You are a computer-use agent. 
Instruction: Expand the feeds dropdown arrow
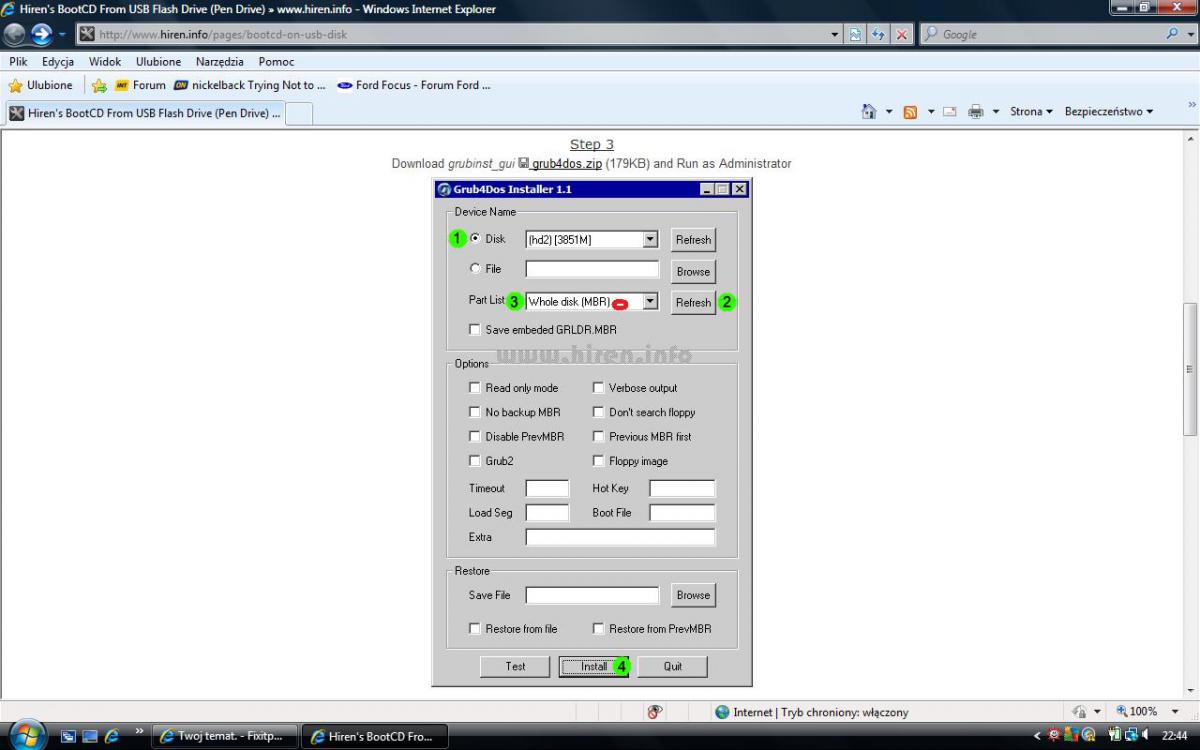930,112
